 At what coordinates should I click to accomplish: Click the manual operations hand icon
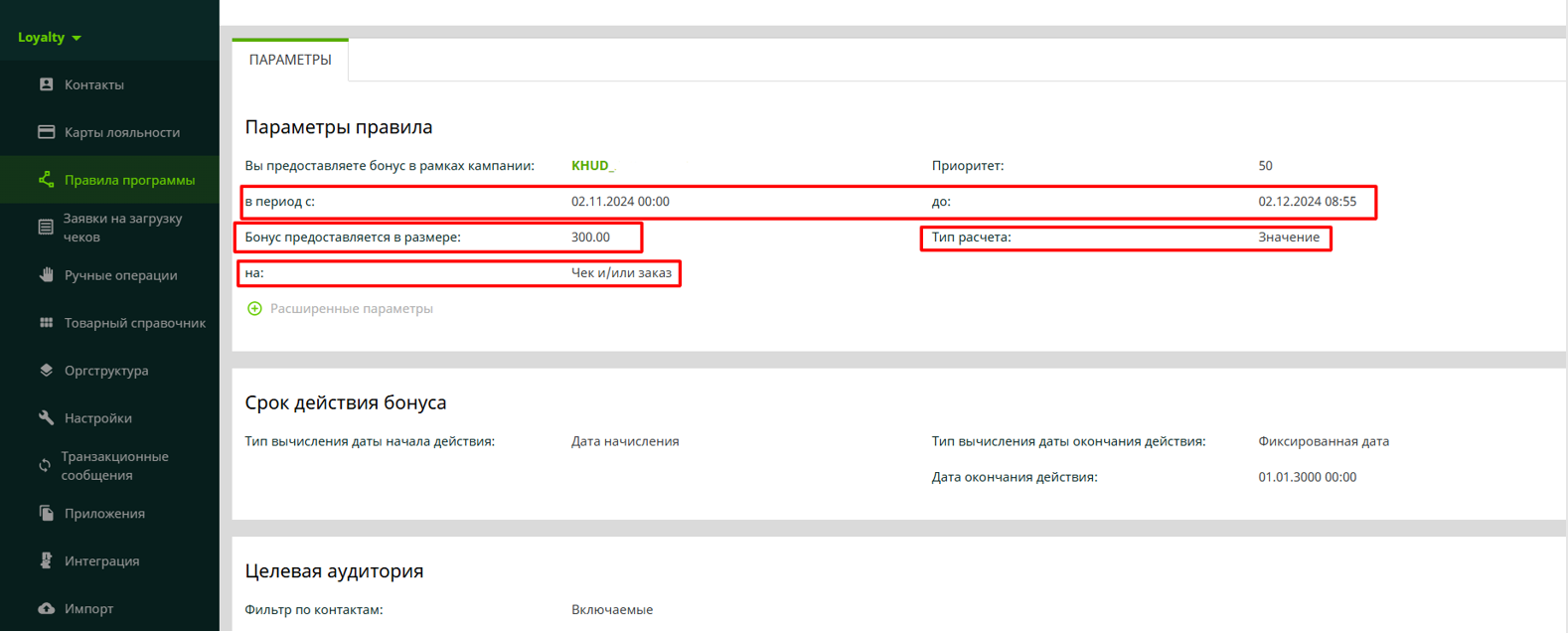46,275
